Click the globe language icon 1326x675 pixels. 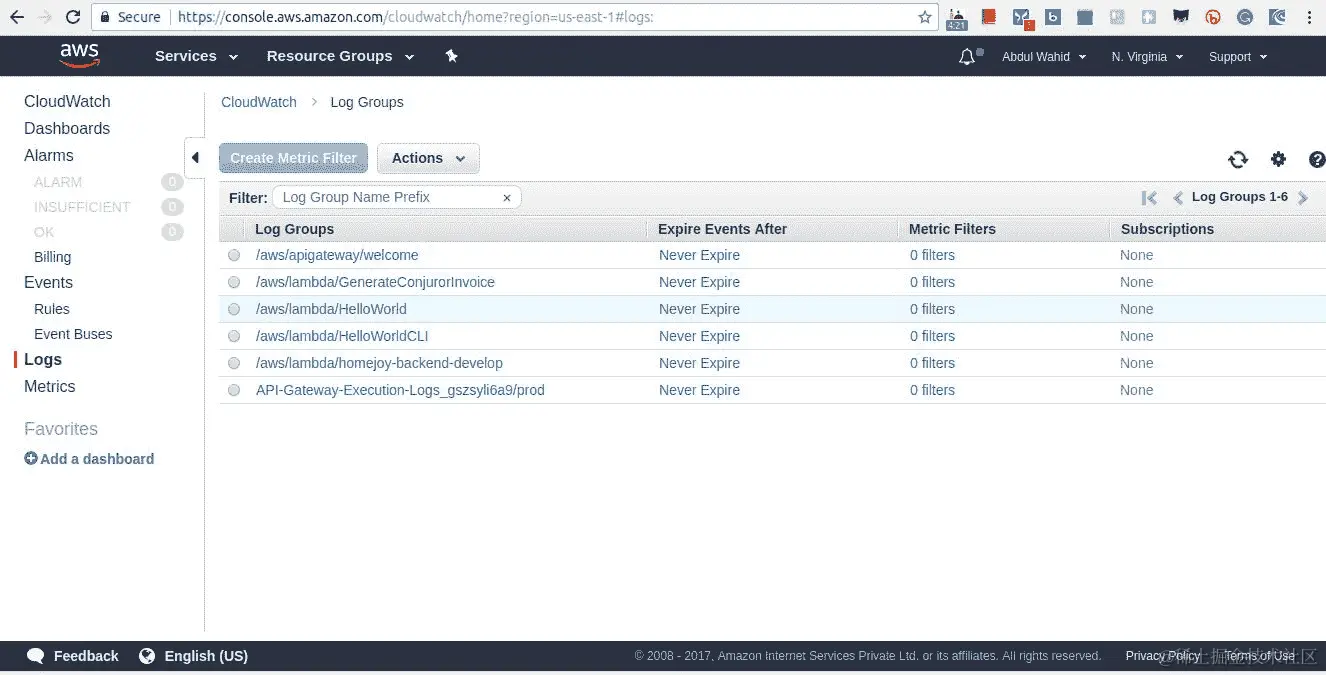[147, 656]
